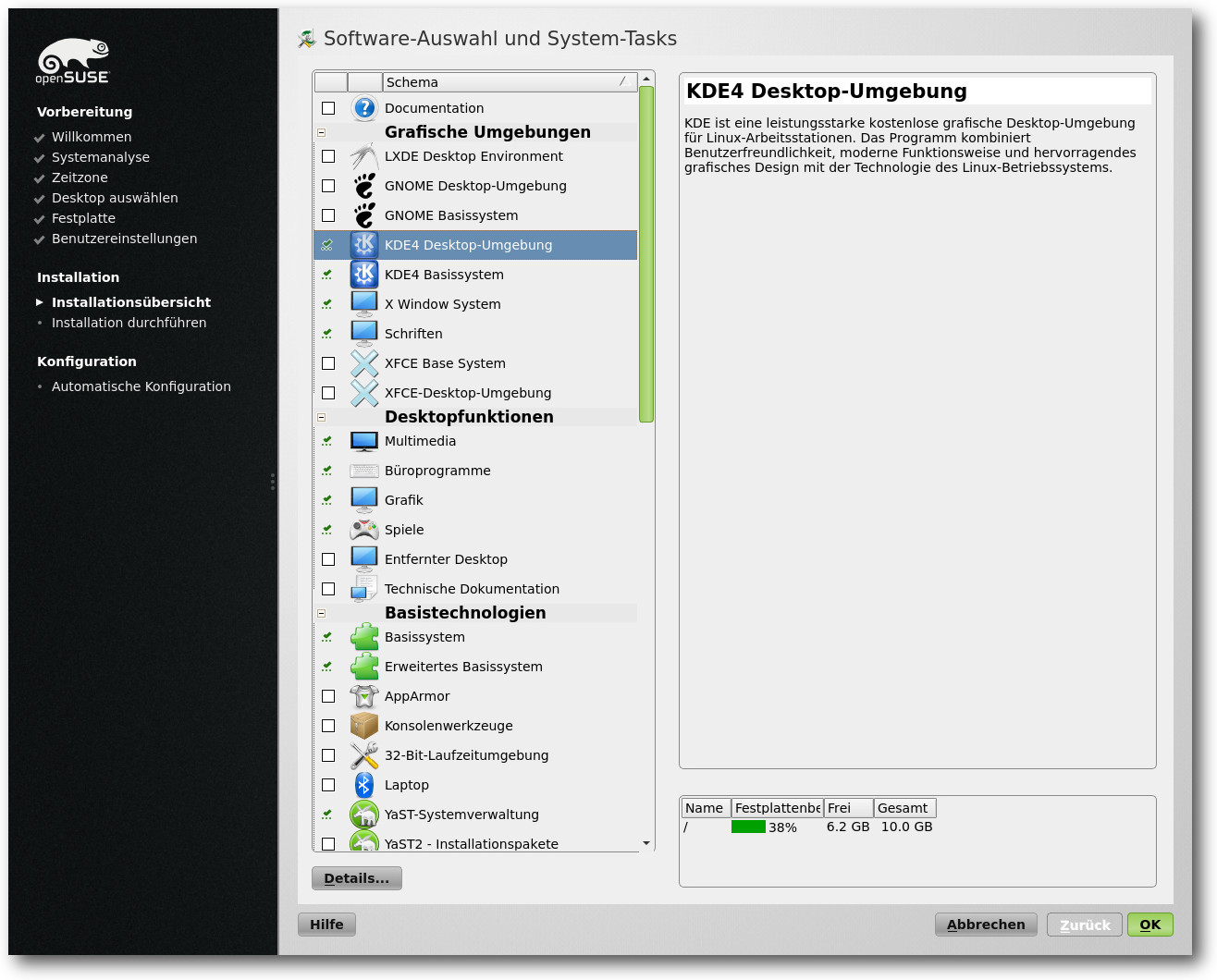Click scrollbar up arrow in pattern list
This screenshot has height=980, width=1217.
point(646,79)
